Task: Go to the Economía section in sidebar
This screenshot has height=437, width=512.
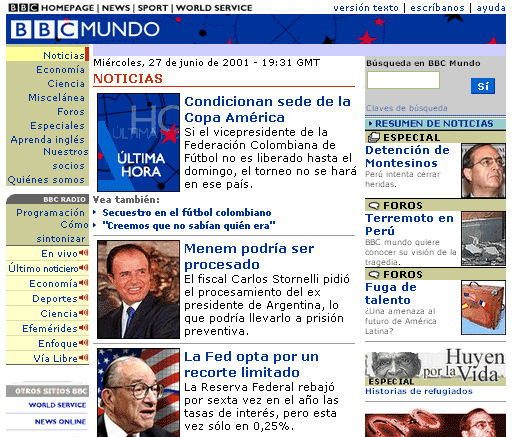Action: [x=60, y=69]
